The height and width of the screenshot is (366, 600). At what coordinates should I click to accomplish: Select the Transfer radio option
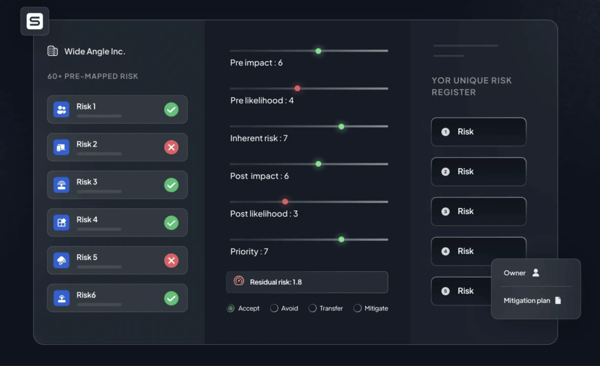313,308
